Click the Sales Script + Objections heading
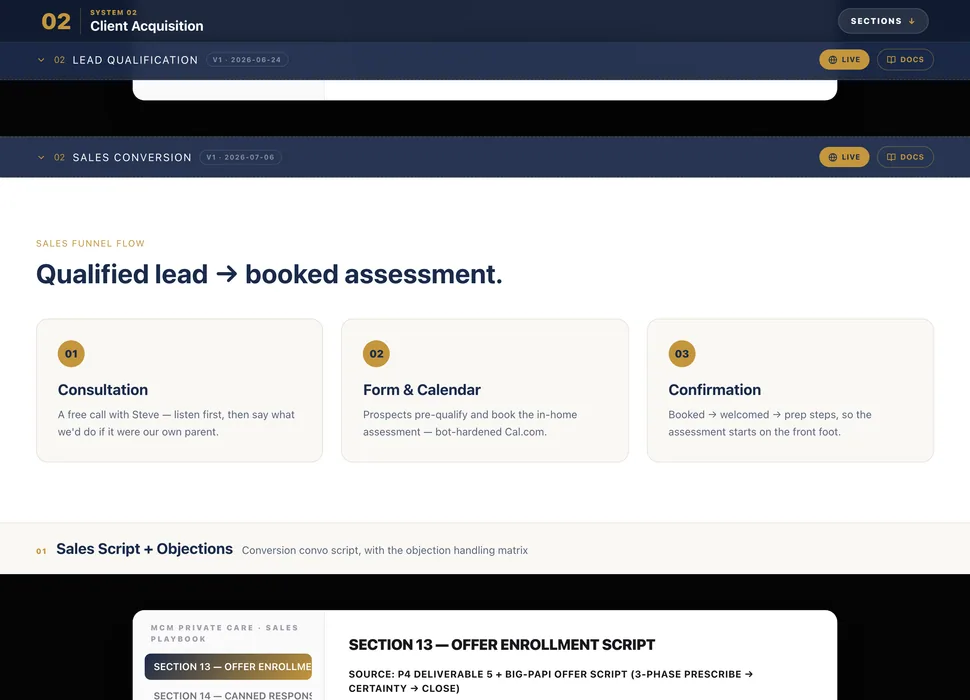The width and height of the screenshot is (970, 700). pyautogui.click(x=145, y=549)
